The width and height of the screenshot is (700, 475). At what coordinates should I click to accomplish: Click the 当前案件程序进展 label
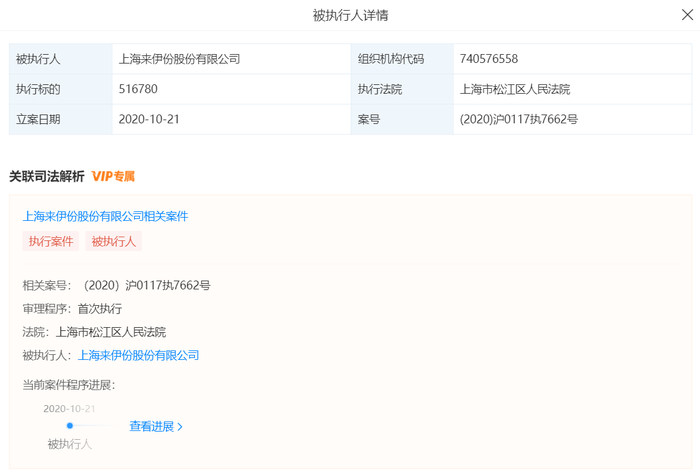pos(69,385)
